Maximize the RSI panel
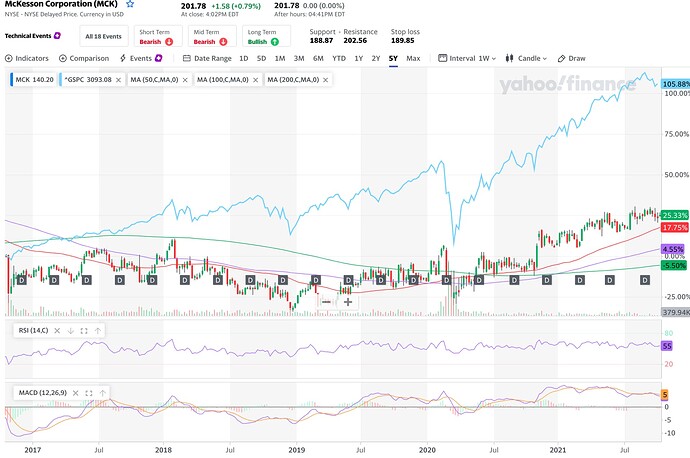 84,330
